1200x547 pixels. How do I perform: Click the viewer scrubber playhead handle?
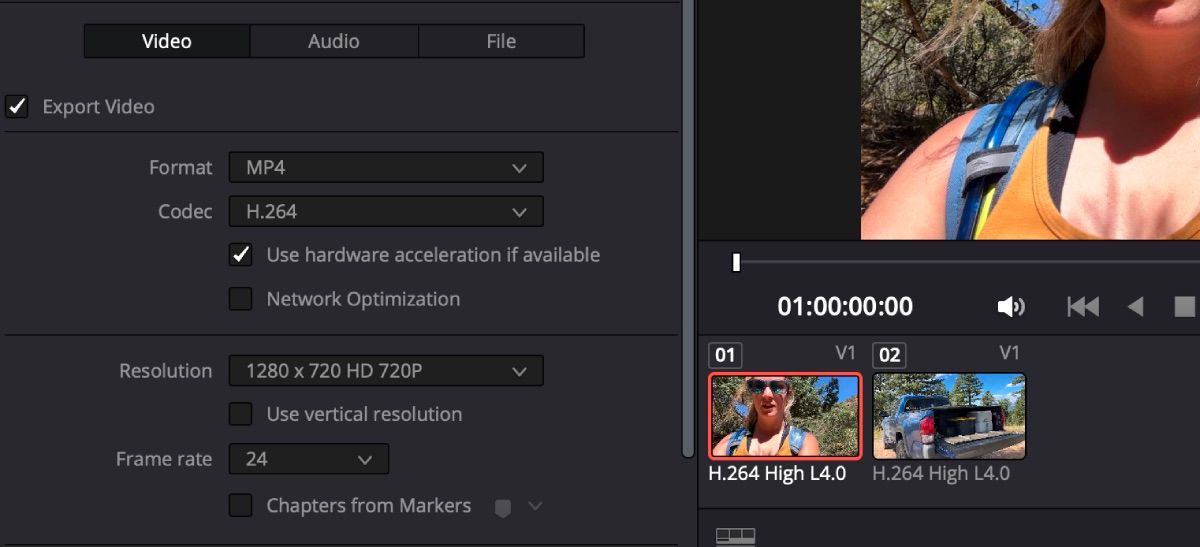point(736,262)
